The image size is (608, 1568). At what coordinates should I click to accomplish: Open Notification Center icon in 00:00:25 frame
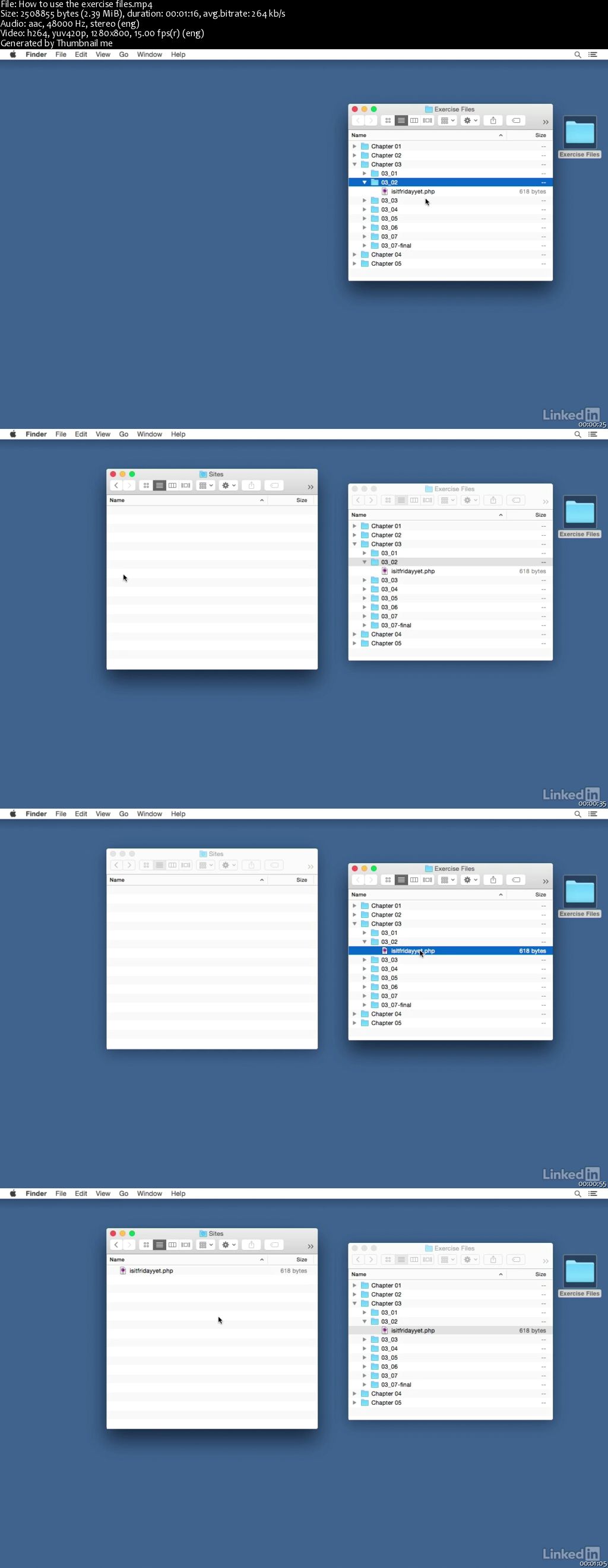tap(592, 54)
